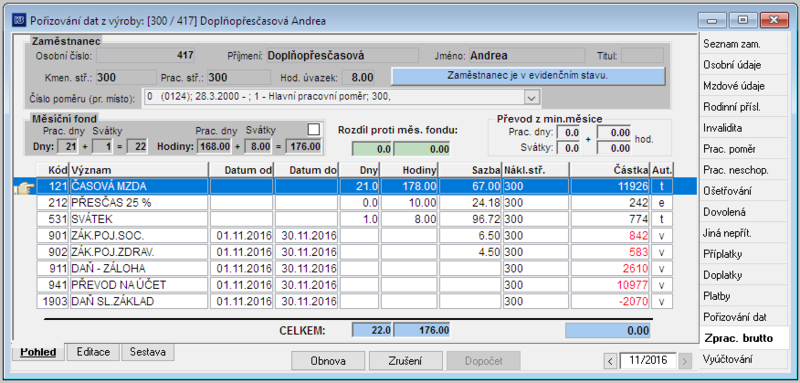Select the SVÁTEK row
Screen dimensions: 800x383
click(356, 219)
